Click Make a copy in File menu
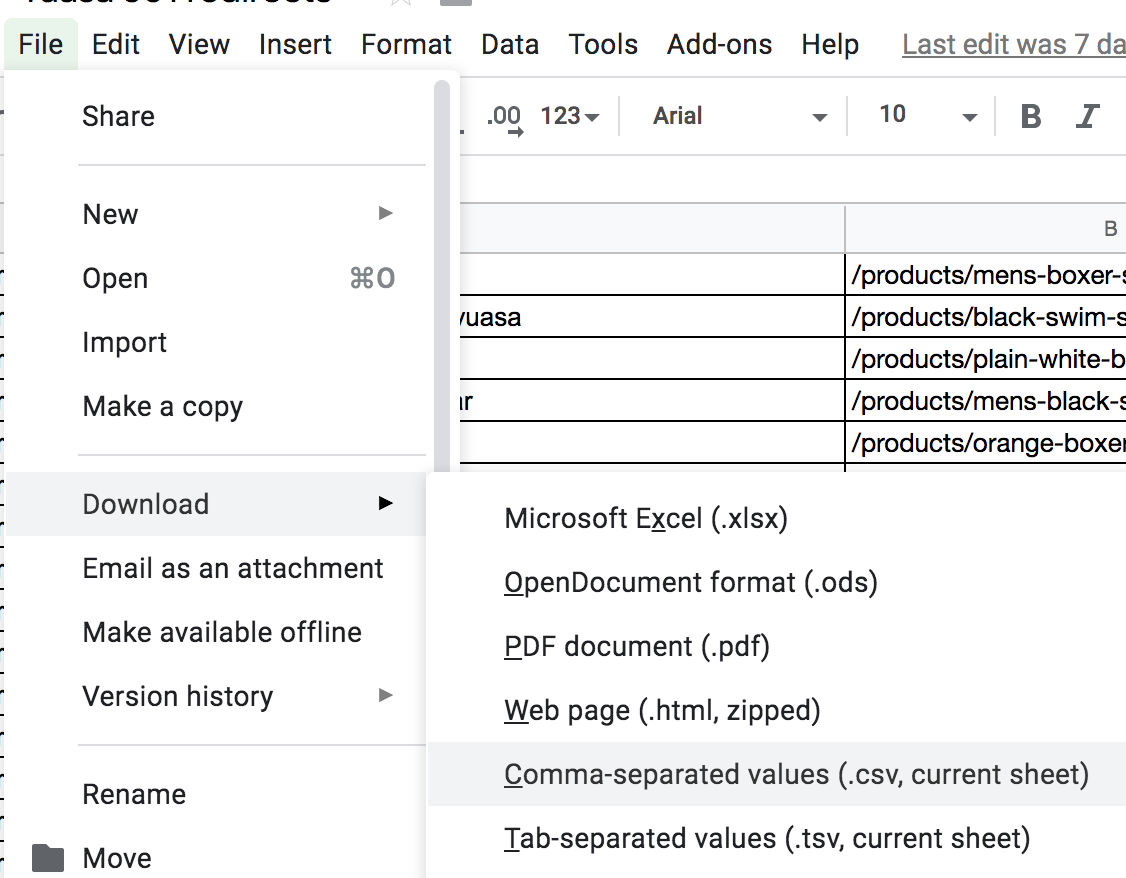Viewport: 1126px width, 878px height. pos(163,406)
